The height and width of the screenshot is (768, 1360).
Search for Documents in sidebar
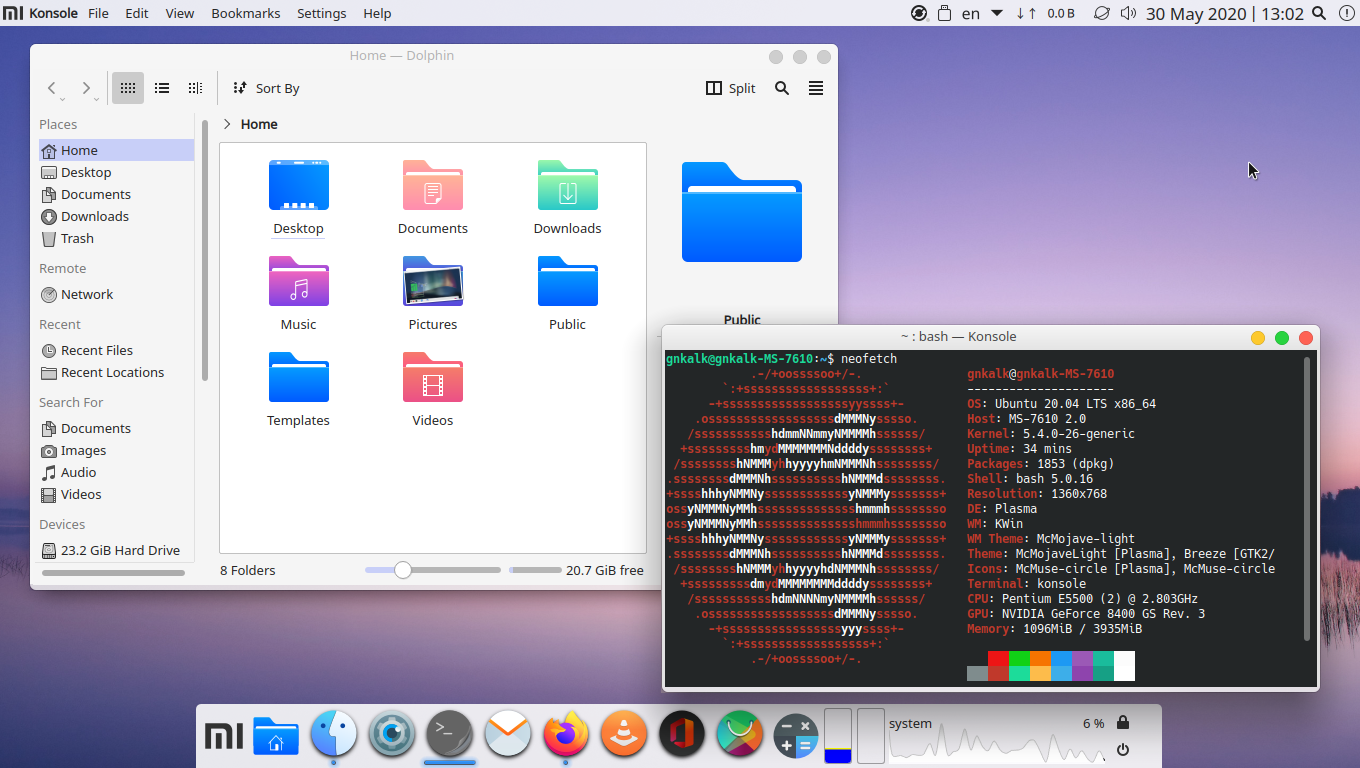coord(116,428)
